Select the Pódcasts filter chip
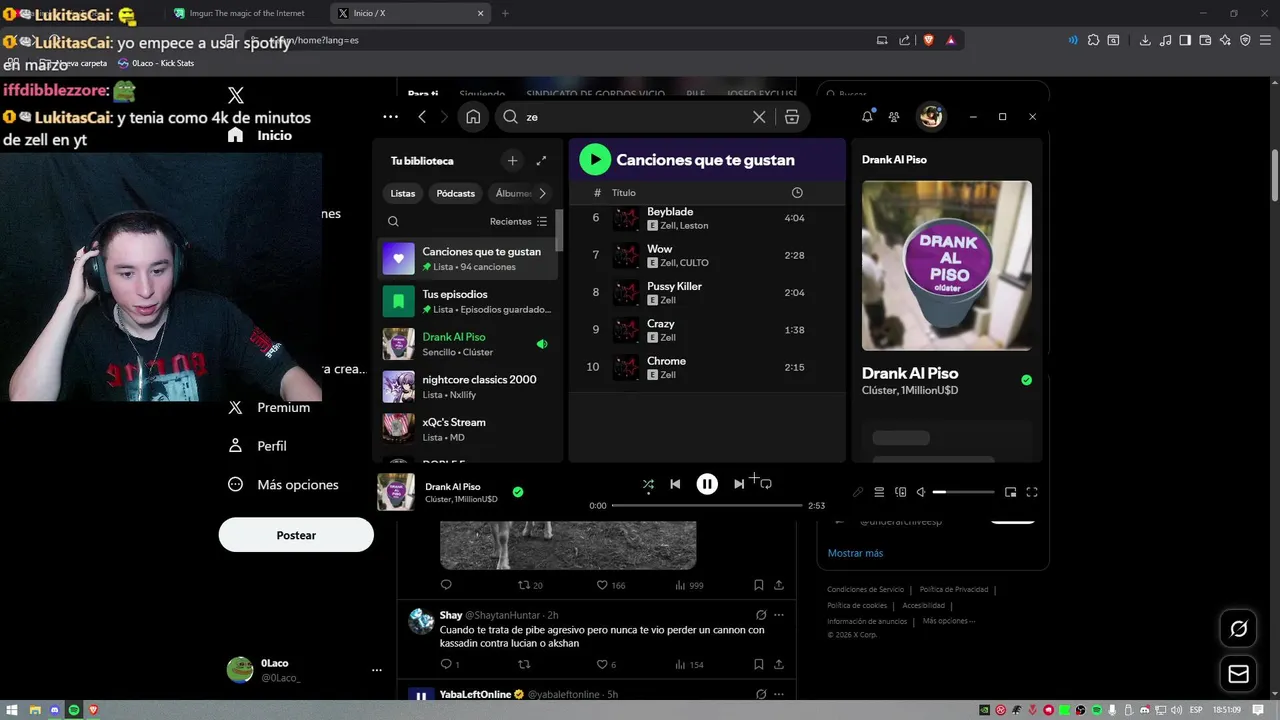 pyautogui.click(x=455, y=193)
